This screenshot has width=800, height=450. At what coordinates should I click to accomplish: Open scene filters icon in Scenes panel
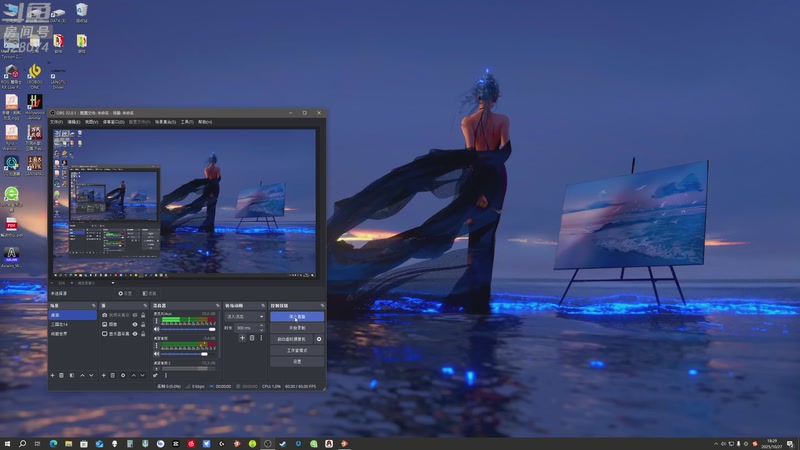coord(72,376)
